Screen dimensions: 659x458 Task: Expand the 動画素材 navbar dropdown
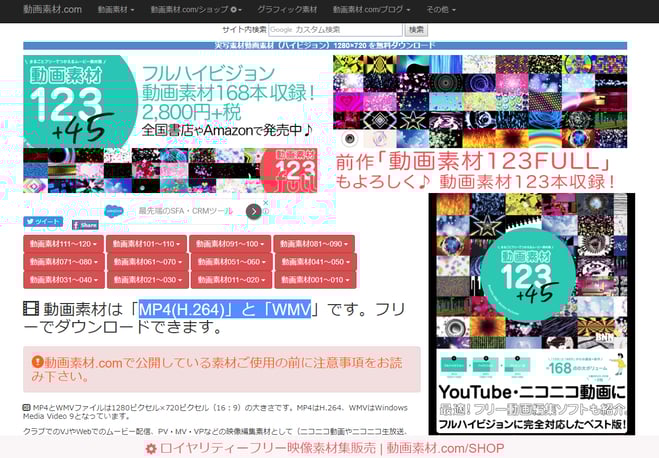tap(116, 9)
